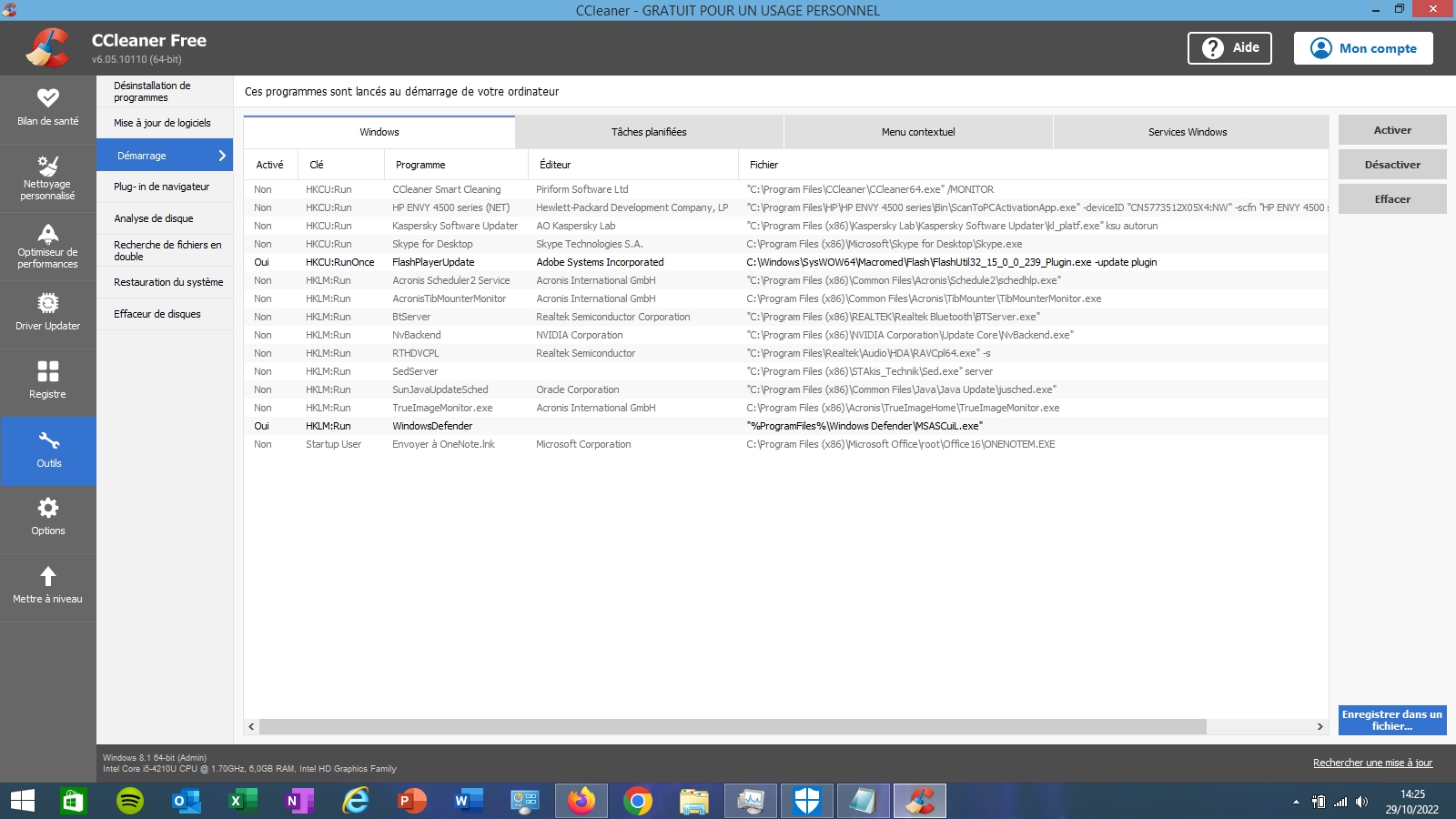1456x819 pixels.
Task: Click the Activer button
Action: point(1392,130)
